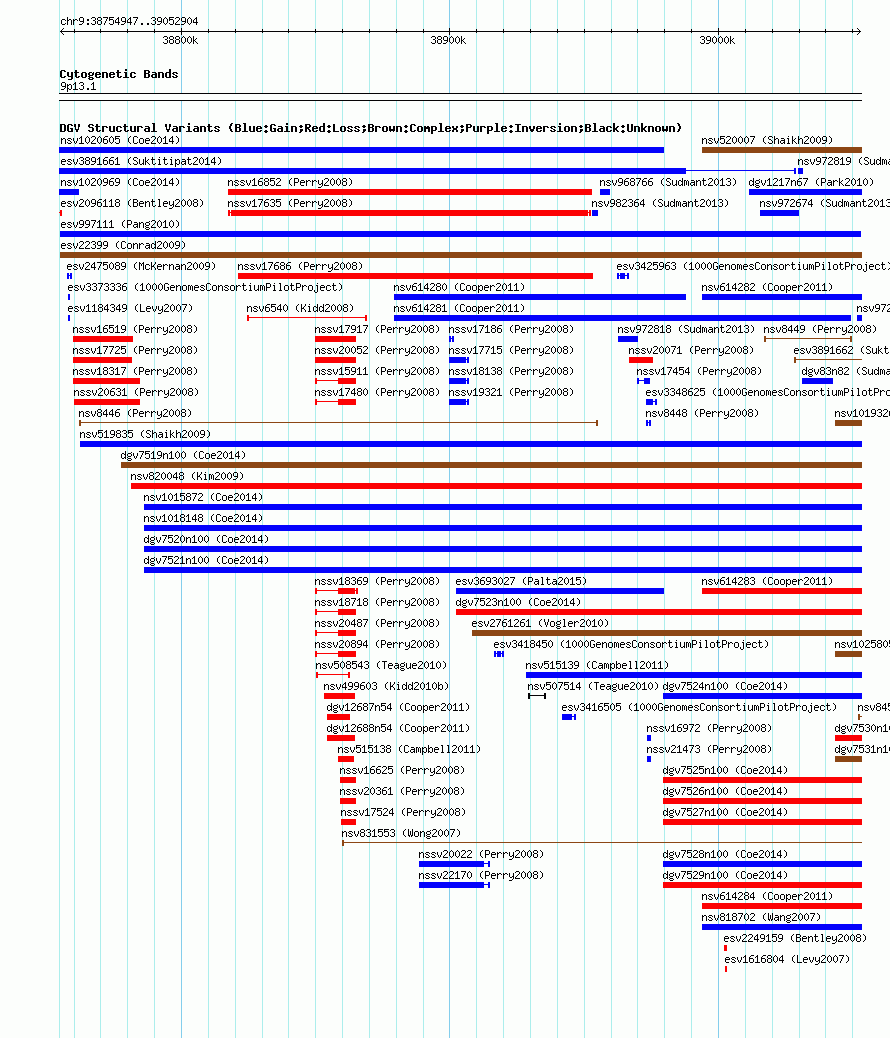Viewport: 890px width, 1038px height.
Task: Open variant nsv520007 (Shaikh2009)
Action: [767, 140]
